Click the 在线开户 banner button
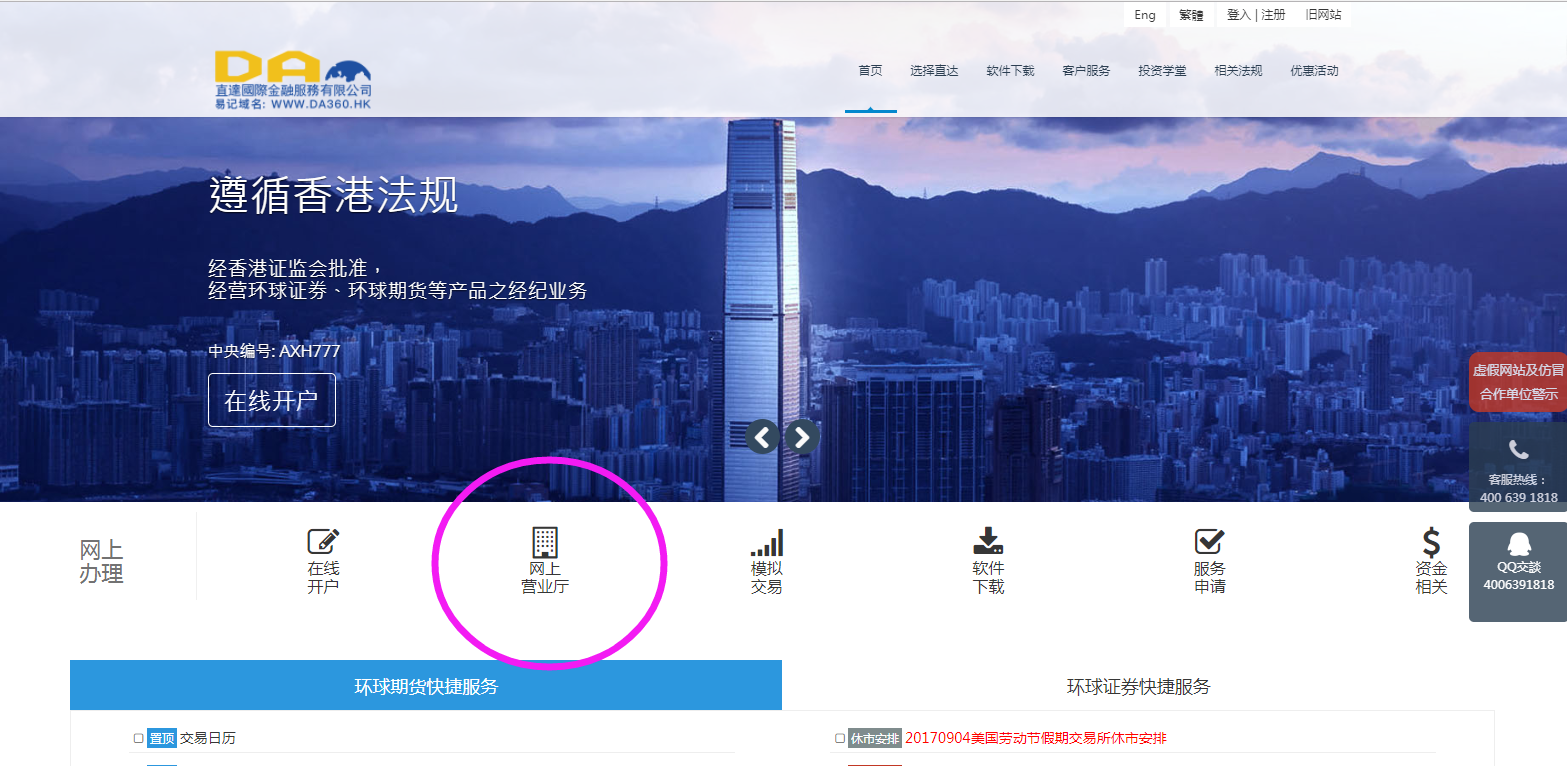This screenshot has width=1567, height=766. (x=272, y=400)
